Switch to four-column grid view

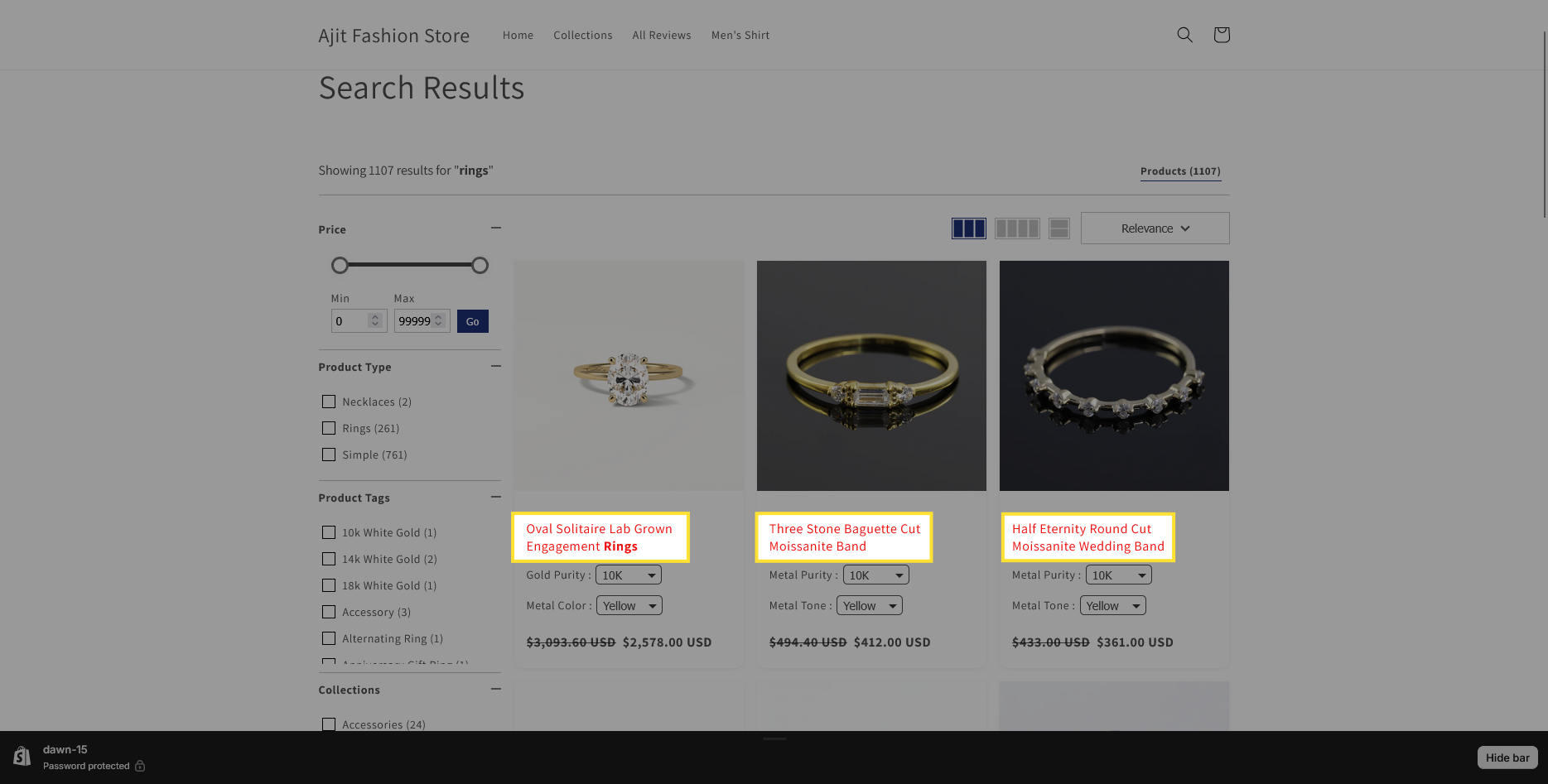point(1016,228)
